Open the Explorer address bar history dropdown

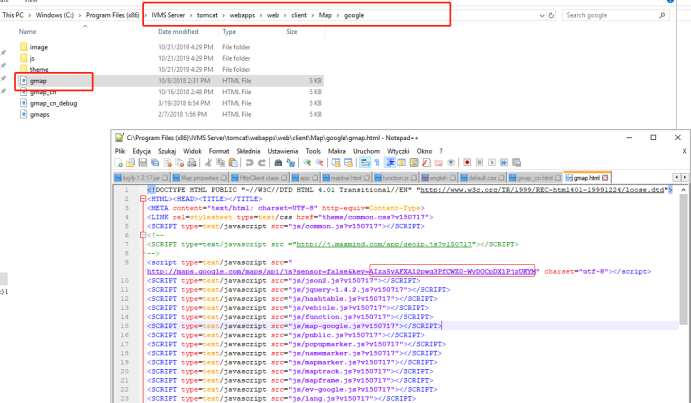coord(542,15)
